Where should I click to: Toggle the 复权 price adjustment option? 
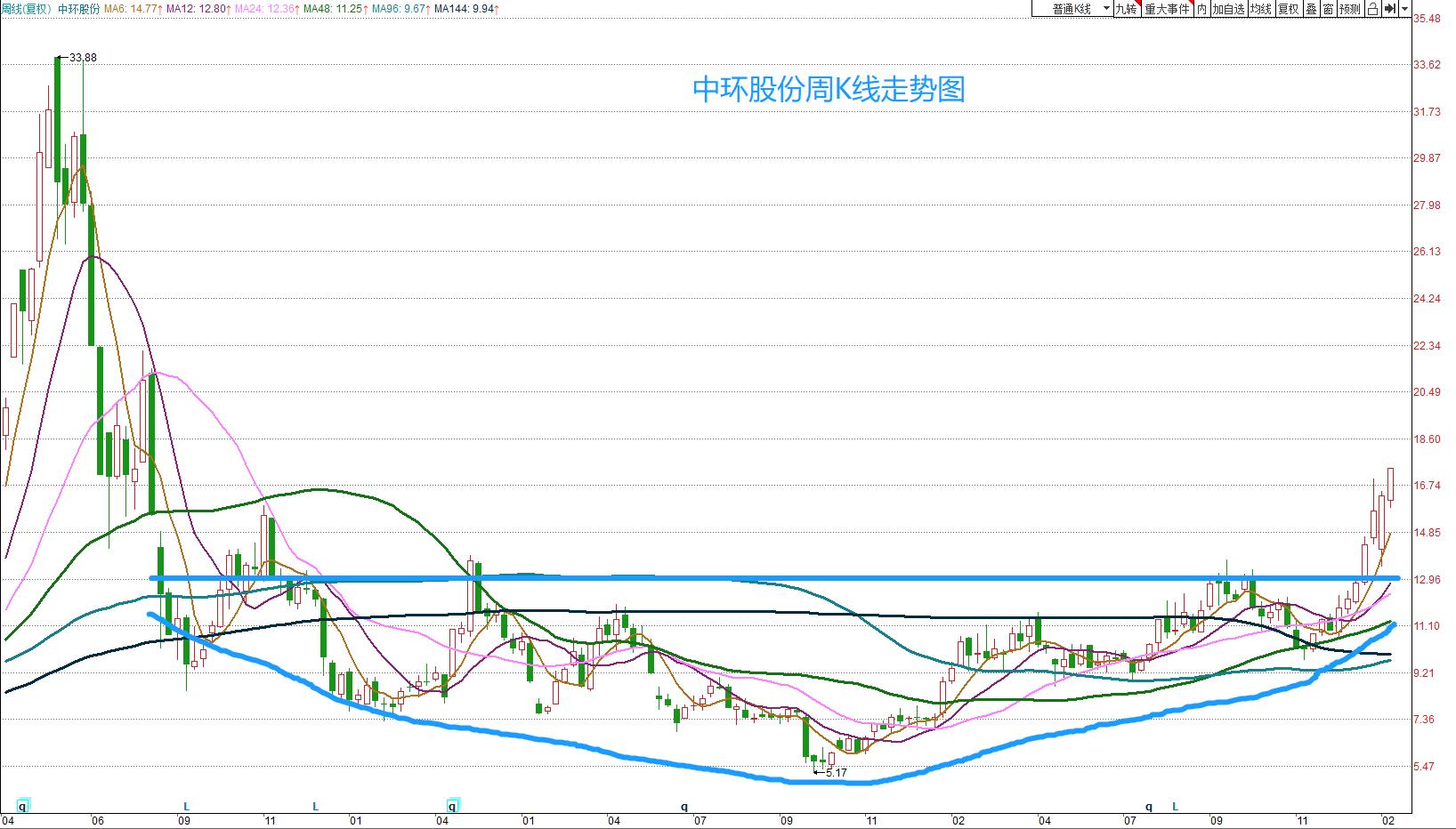[x=1289, y=9]
